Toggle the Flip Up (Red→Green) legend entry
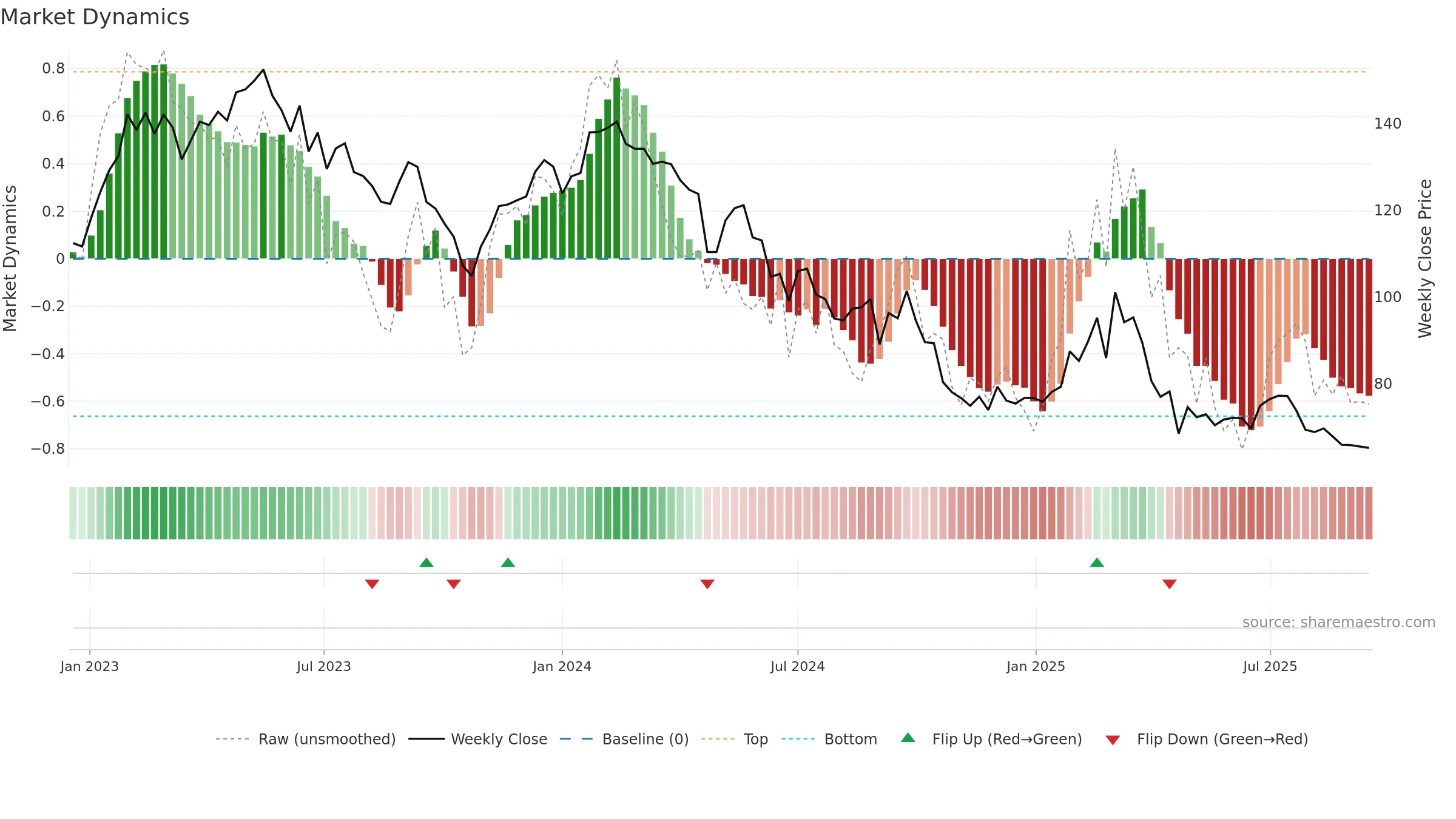This screenshot has height=819, width=1456. click(x=991, y=739)
